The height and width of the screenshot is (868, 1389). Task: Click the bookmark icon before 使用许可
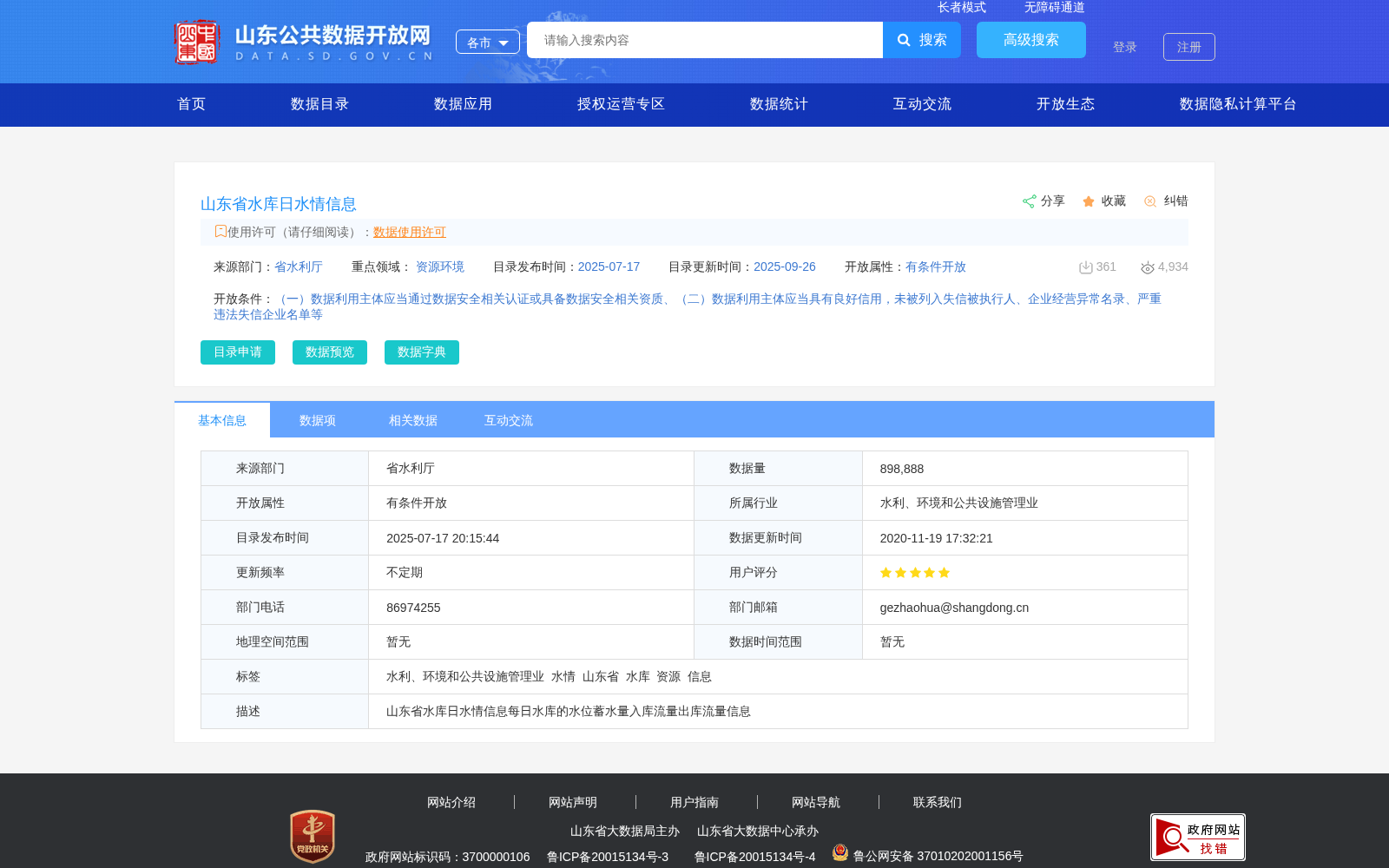pos(221,231)
